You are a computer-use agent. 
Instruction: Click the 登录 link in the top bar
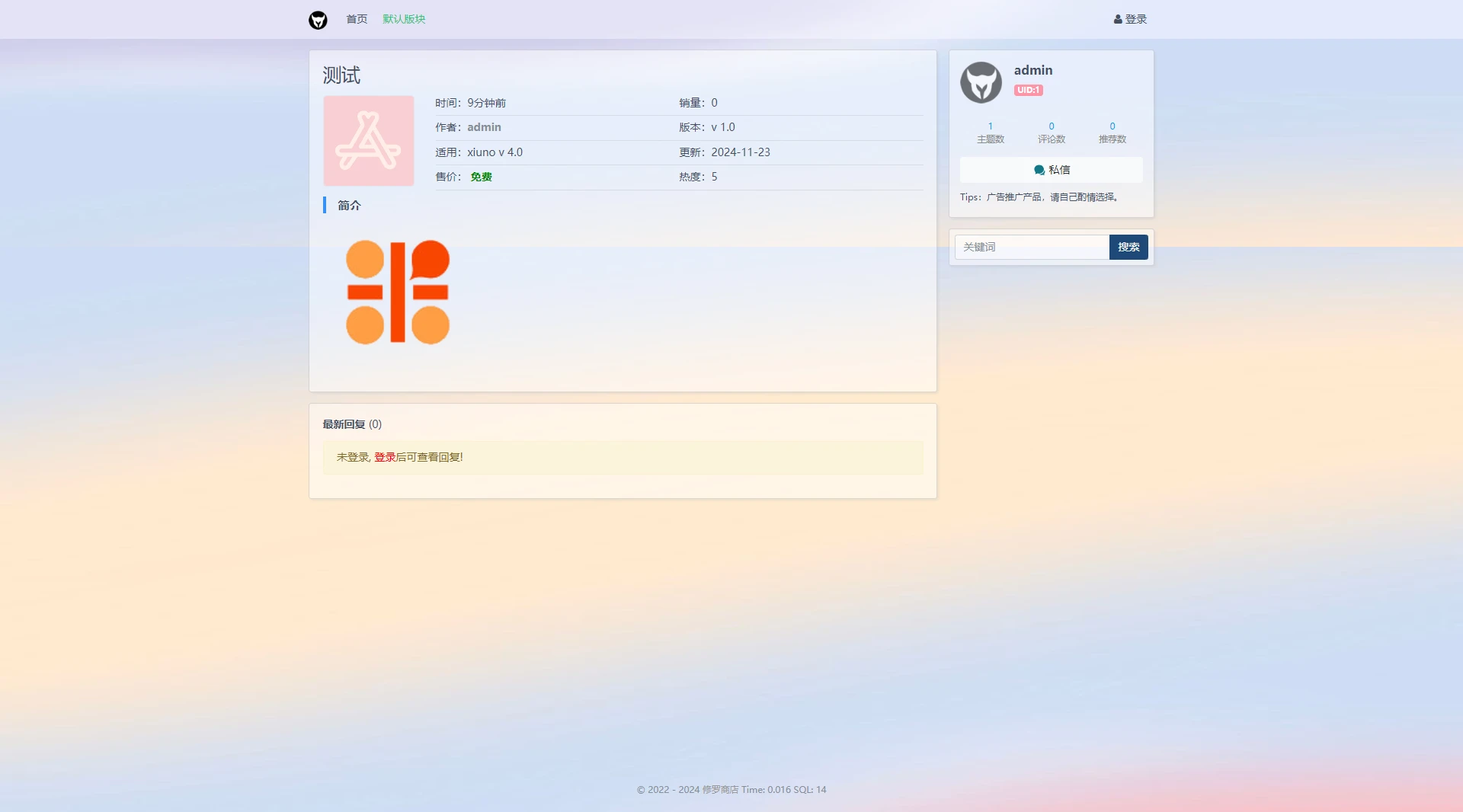1130,19
